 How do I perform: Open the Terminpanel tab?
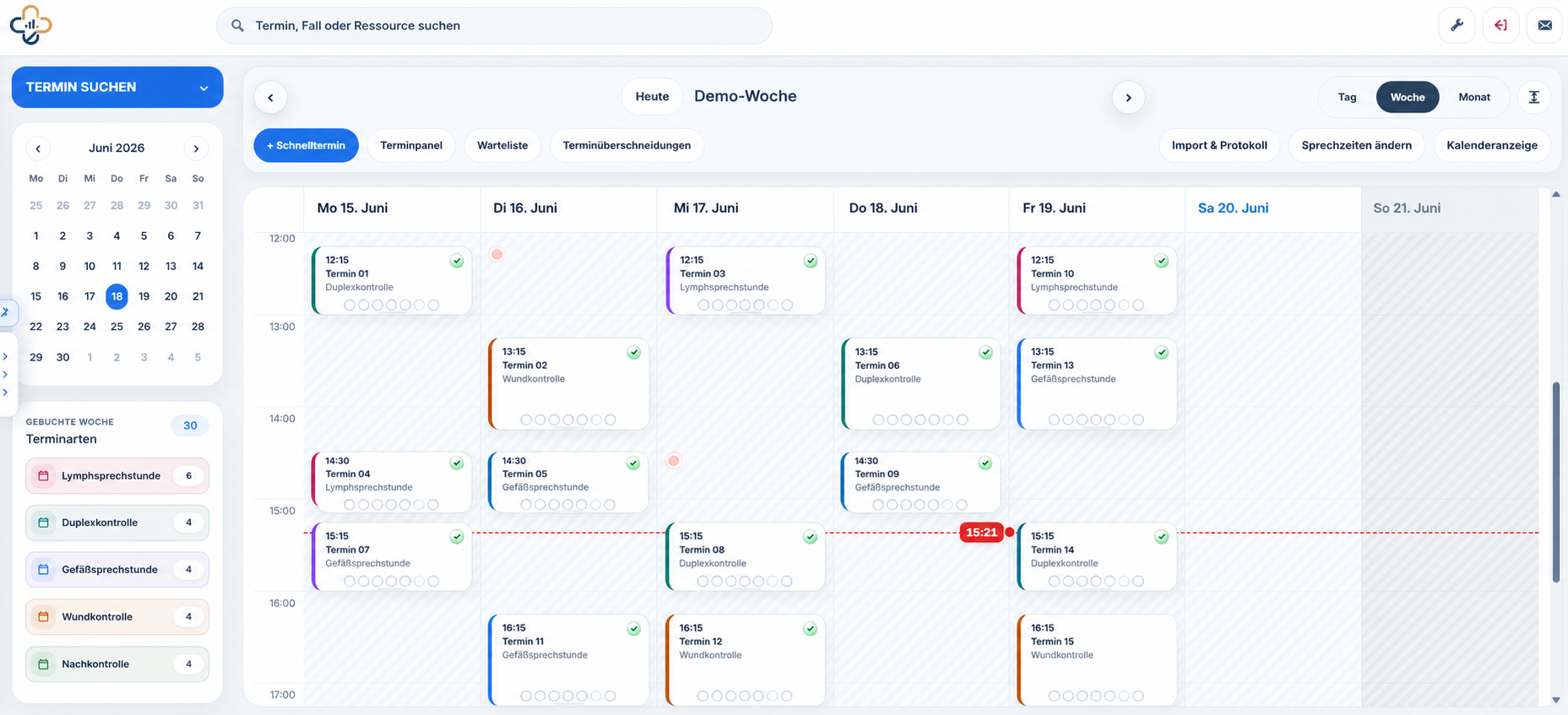411,145
